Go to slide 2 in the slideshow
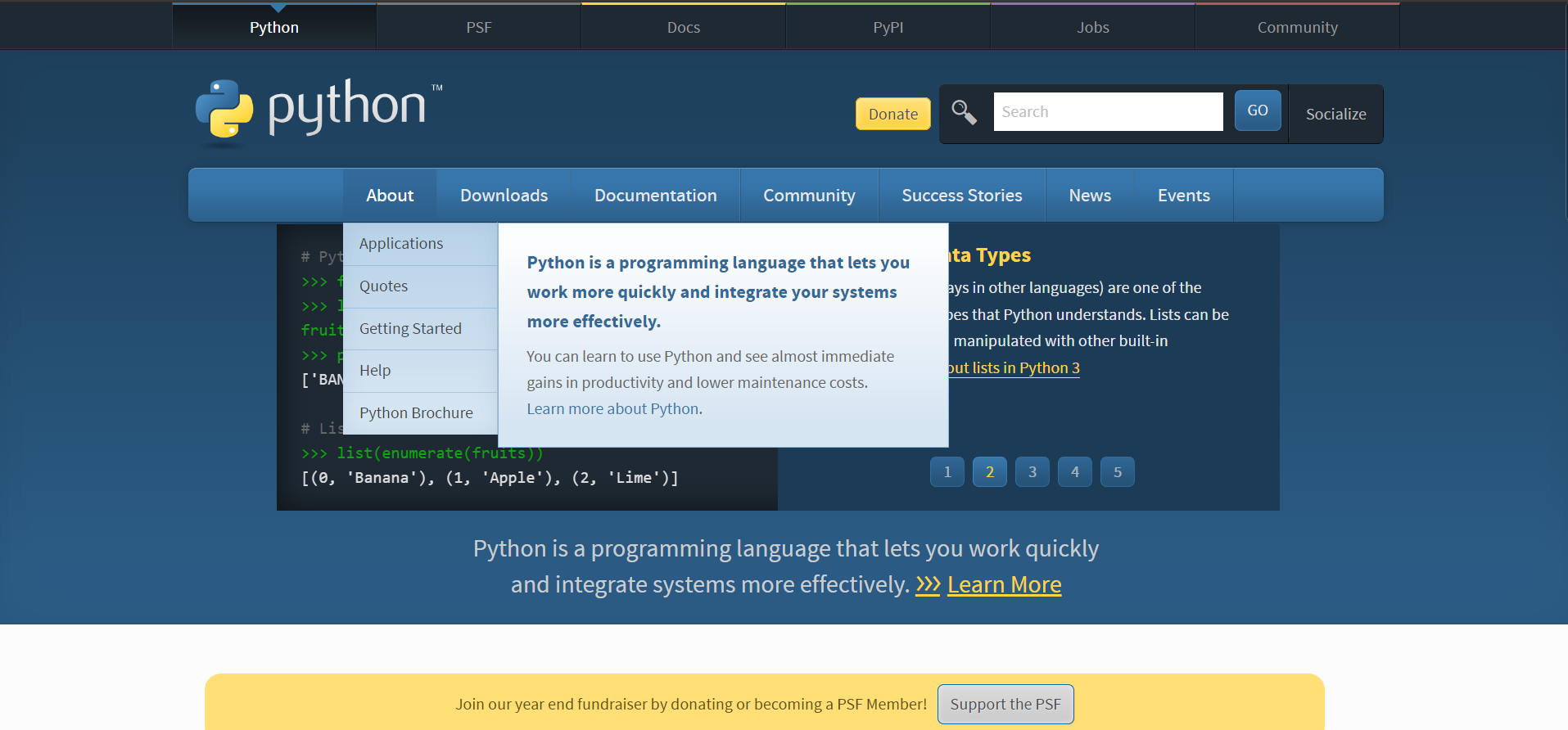The width and height of the screenshot is (1568, 730). tap(990, 472)
